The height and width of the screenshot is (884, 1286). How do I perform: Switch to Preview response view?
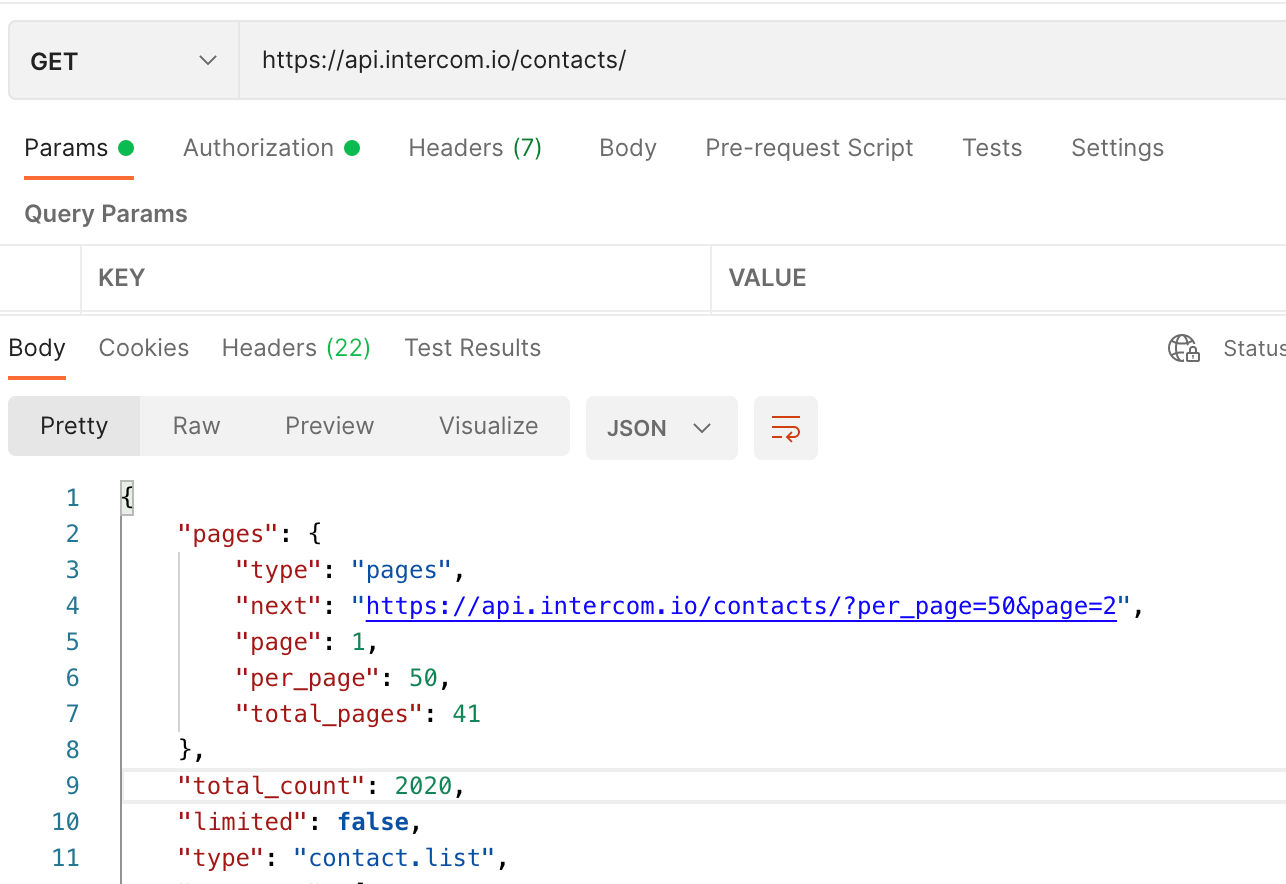pyautogui.click(x=329, y=426)
